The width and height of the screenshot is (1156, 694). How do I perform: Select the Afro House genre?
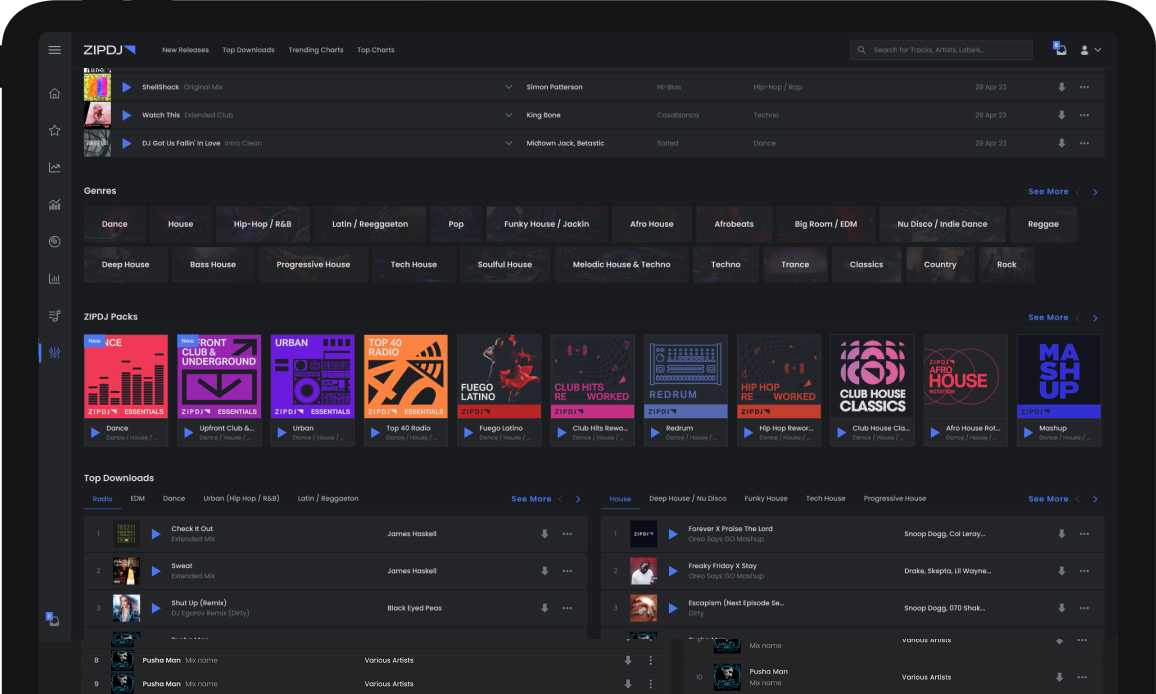point(652,224)
